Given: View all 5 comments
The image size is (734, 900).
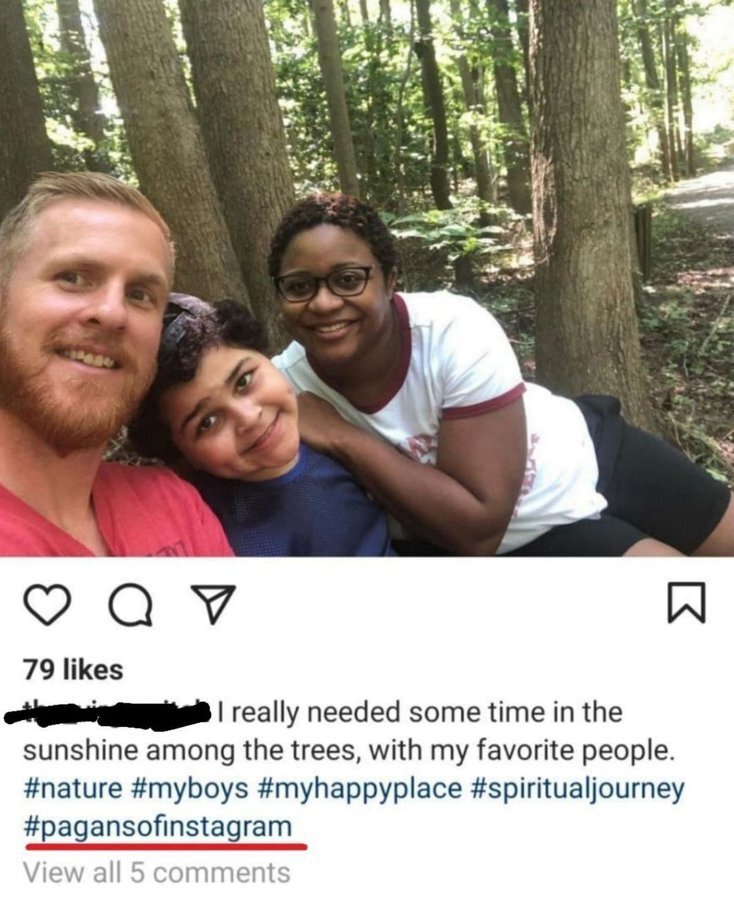Looking at the screenshot, I should point(157,872).
